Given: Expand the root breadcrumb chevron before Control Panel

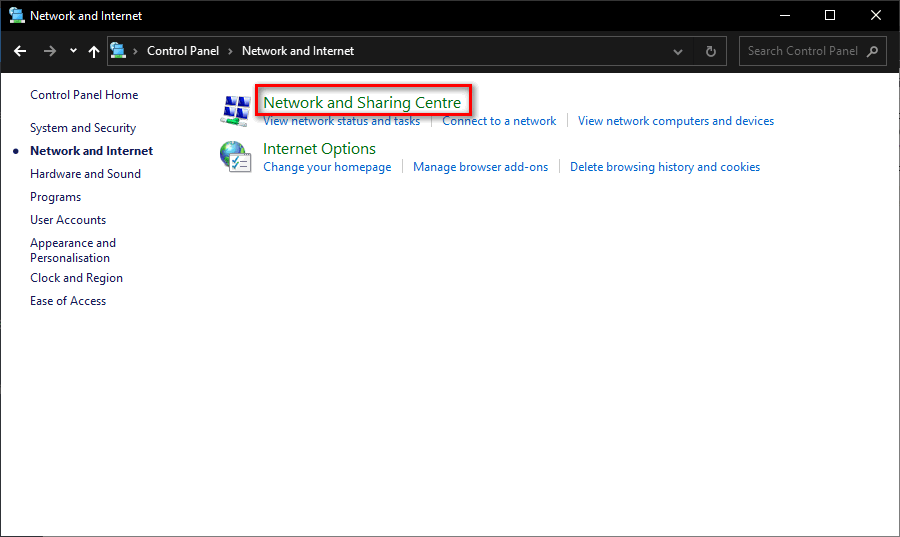Looking at the screenshot, I should point(135,51).
